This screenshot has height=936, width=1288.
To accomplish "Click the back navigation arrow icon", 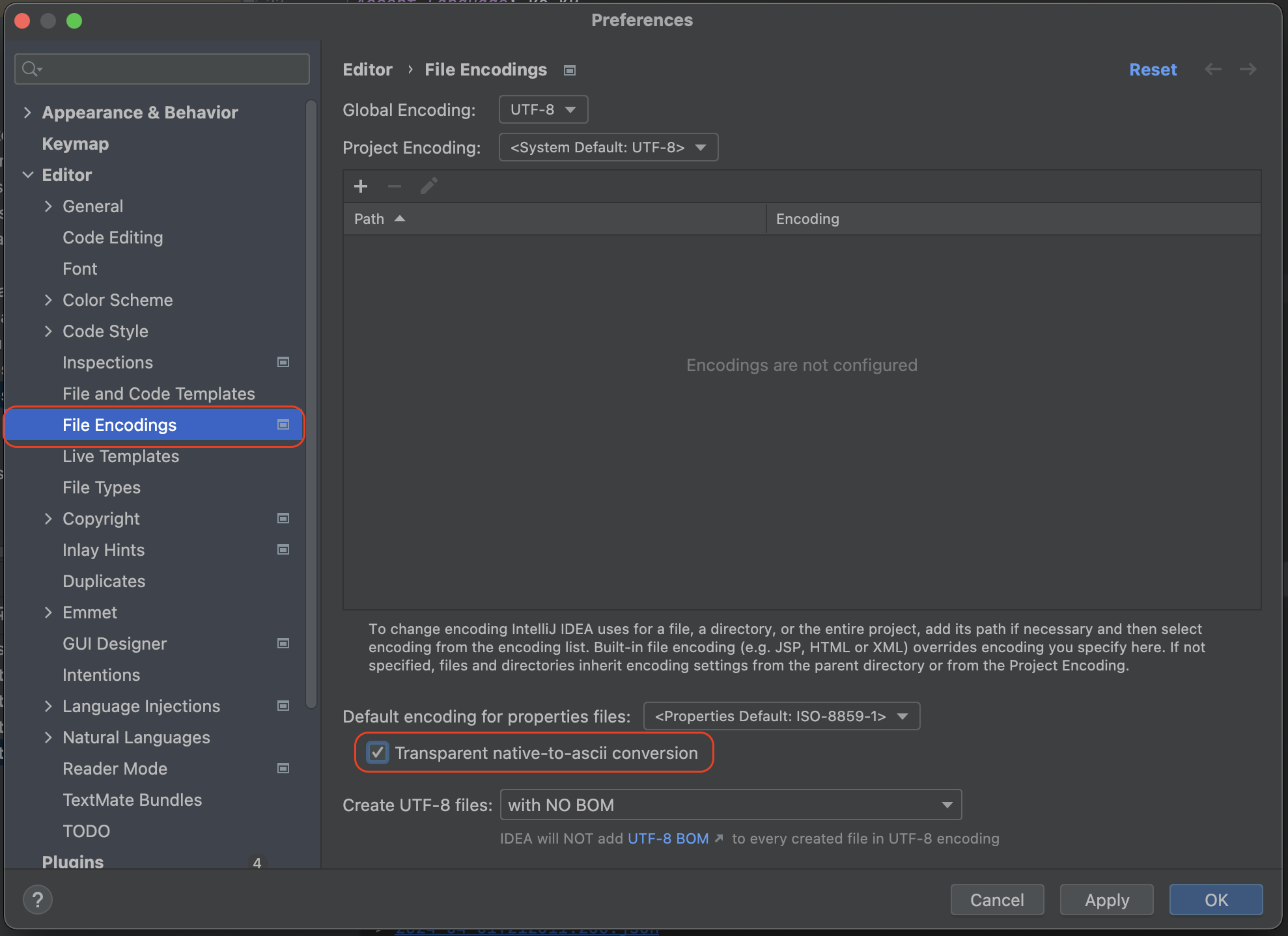I will tap(1213, 69).
